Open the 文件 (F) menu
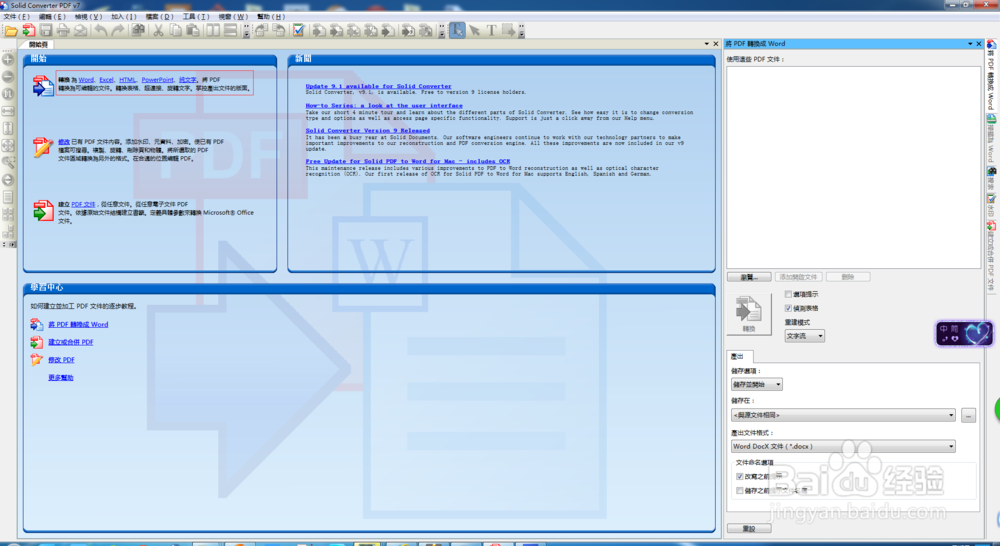Screen dimensions: 1000x546 [17, 17]
